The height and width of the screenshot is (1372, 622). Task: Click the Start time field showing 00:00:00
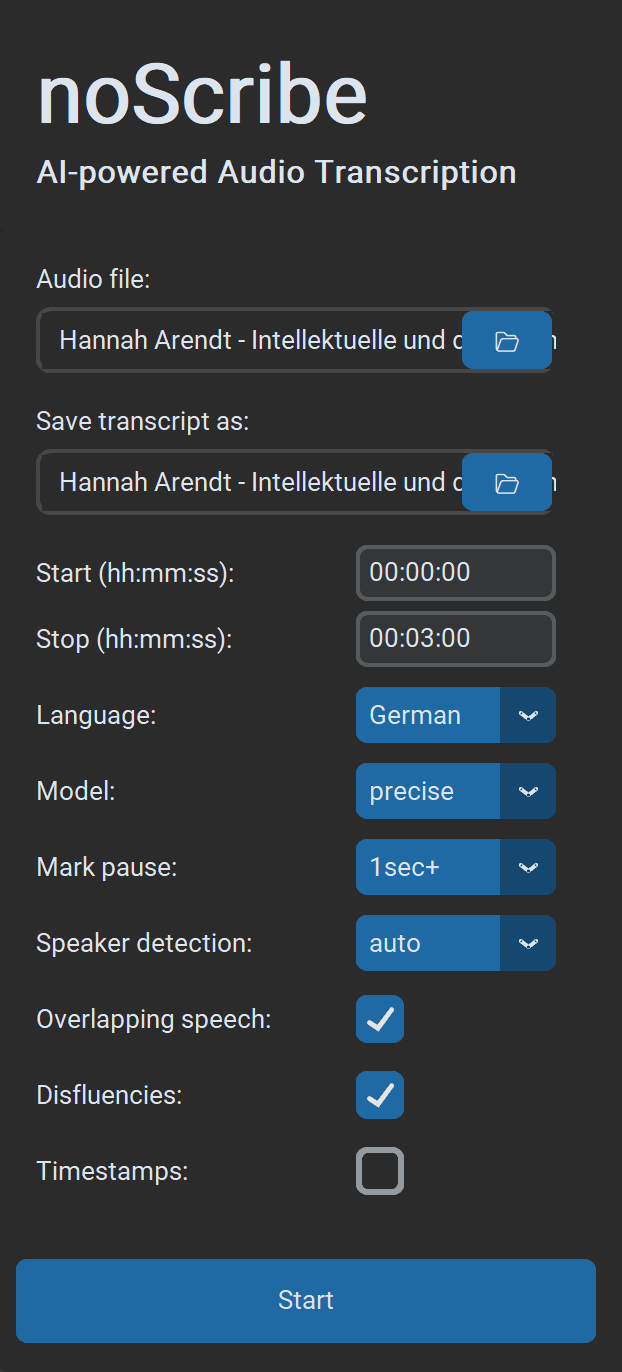click(x=455, y=573)
